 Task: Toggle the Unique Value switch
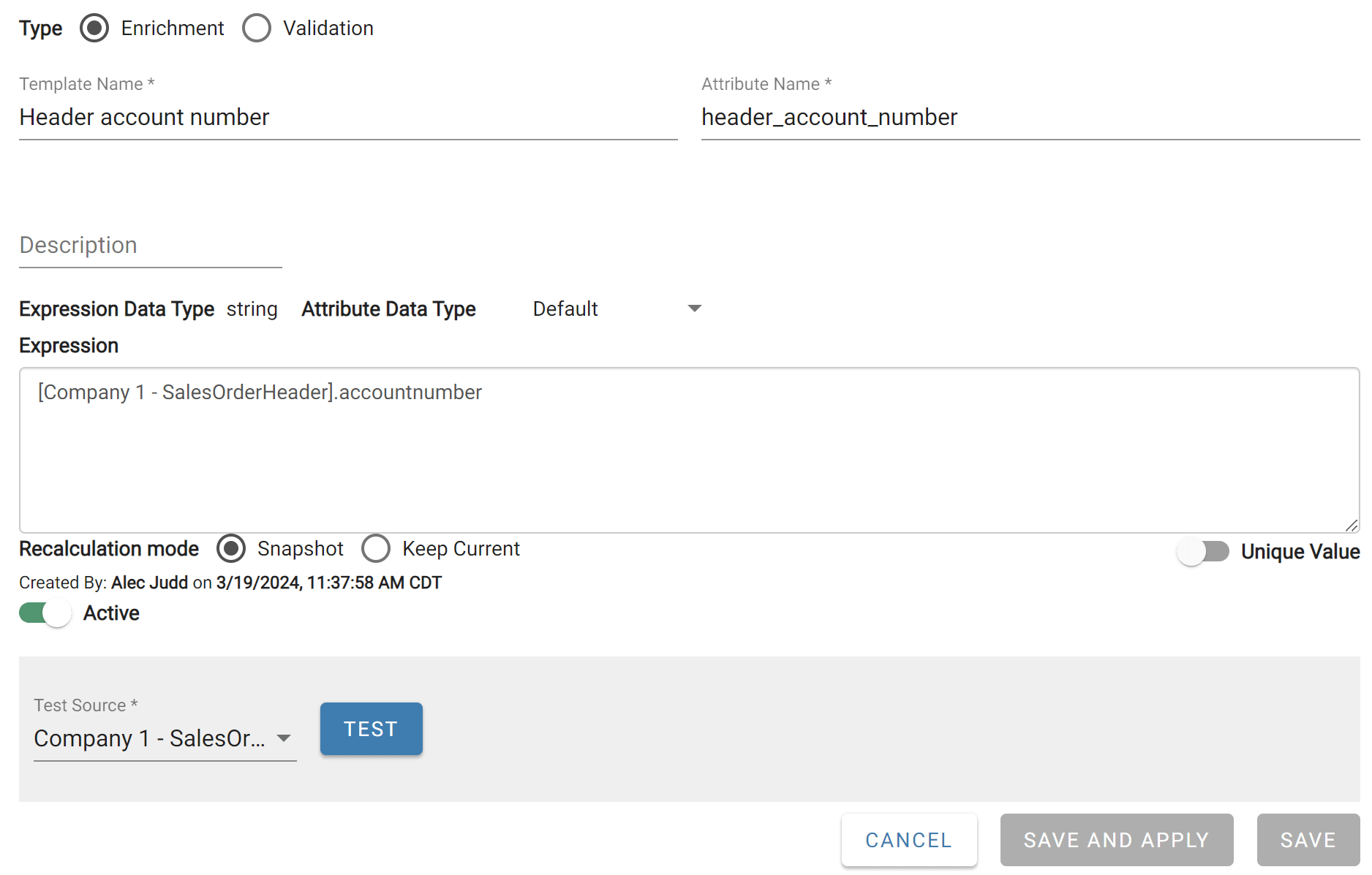pyautogui.click(x=1203, y=552)
